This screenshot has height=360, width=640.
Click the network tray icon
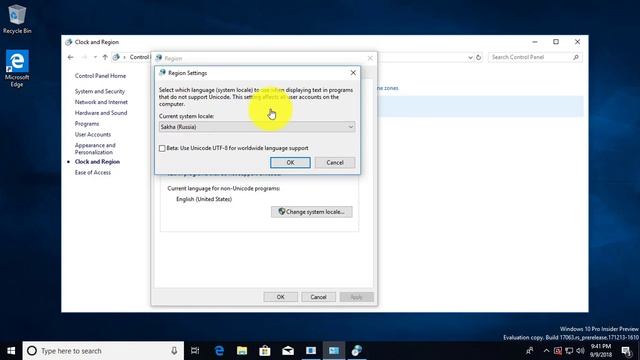click(569, 351)
